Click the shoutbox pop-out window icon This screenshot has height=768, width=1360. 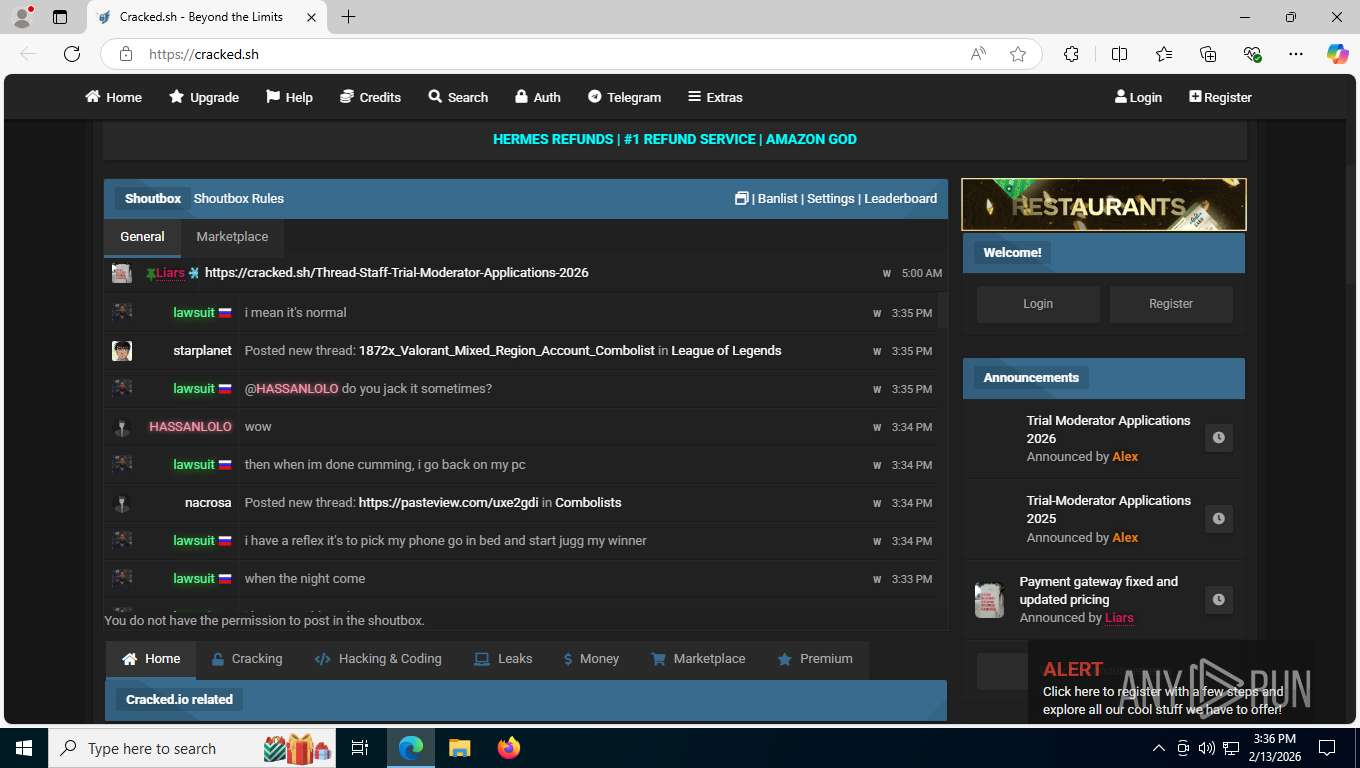(741, 198)
